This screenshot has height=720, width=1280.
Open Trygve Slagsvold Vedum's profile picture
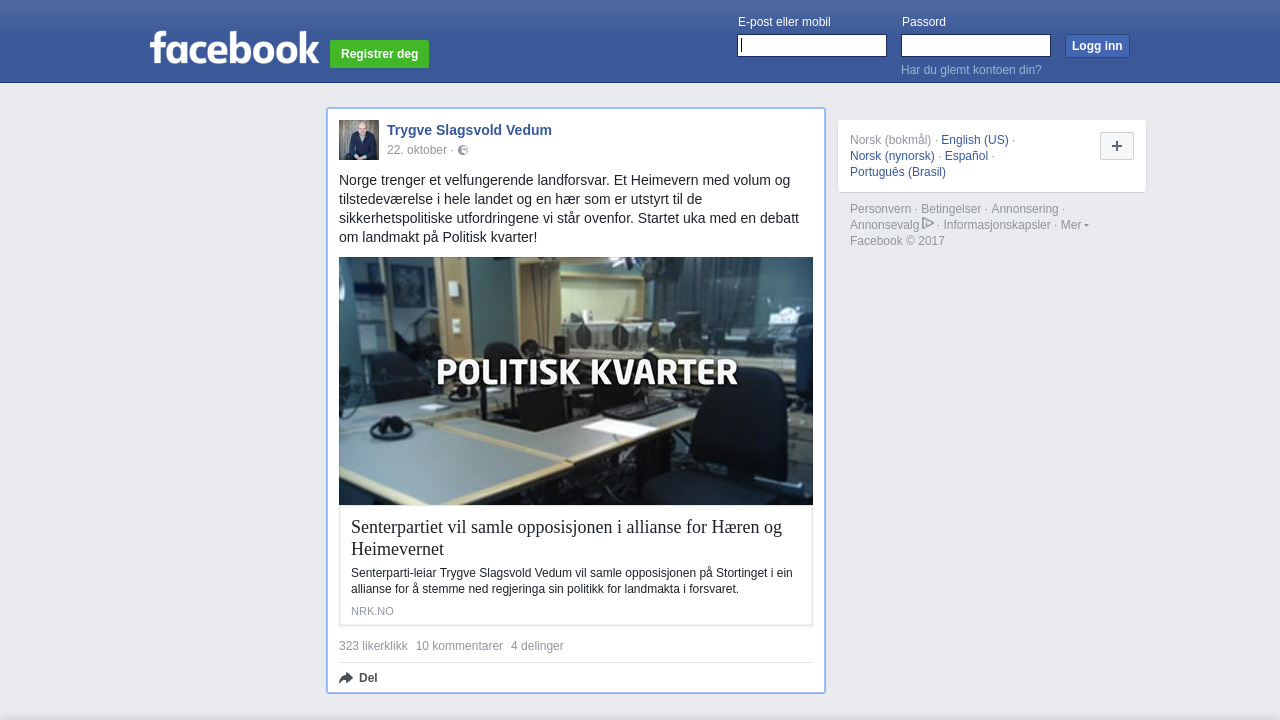click(359, 140)
